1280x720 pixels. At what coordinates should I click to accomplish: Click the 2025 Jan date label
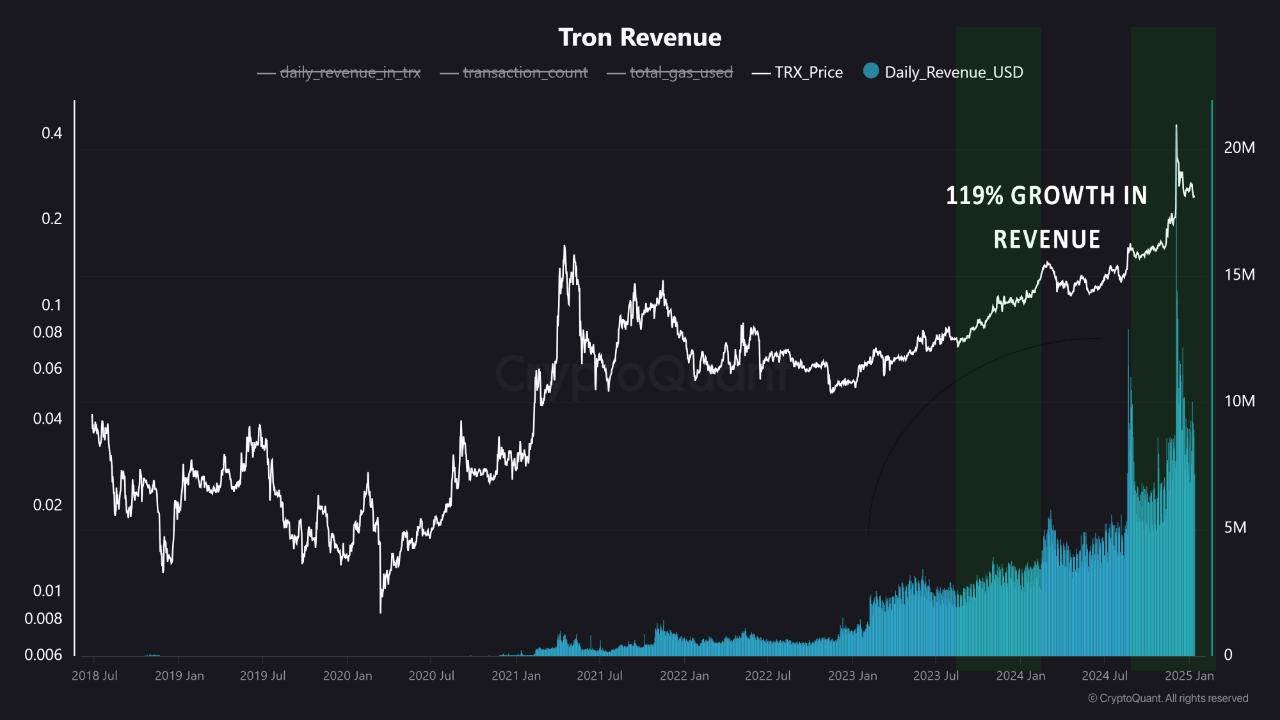(1190, 676)
